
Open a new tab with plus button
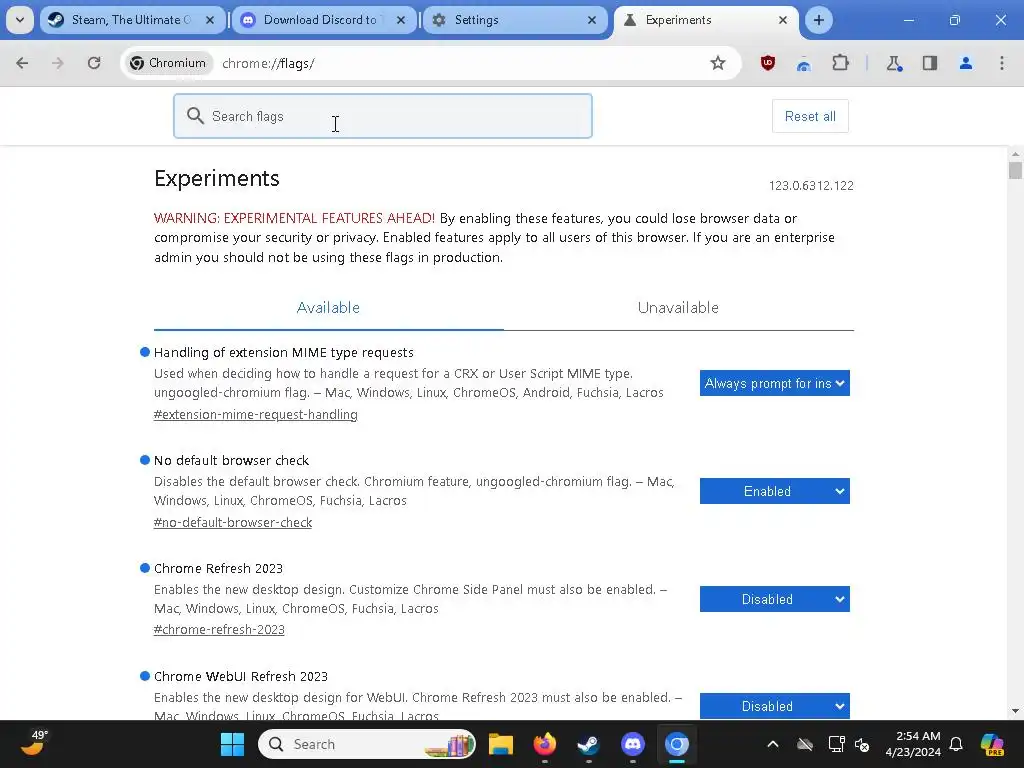tap(819, 20)
